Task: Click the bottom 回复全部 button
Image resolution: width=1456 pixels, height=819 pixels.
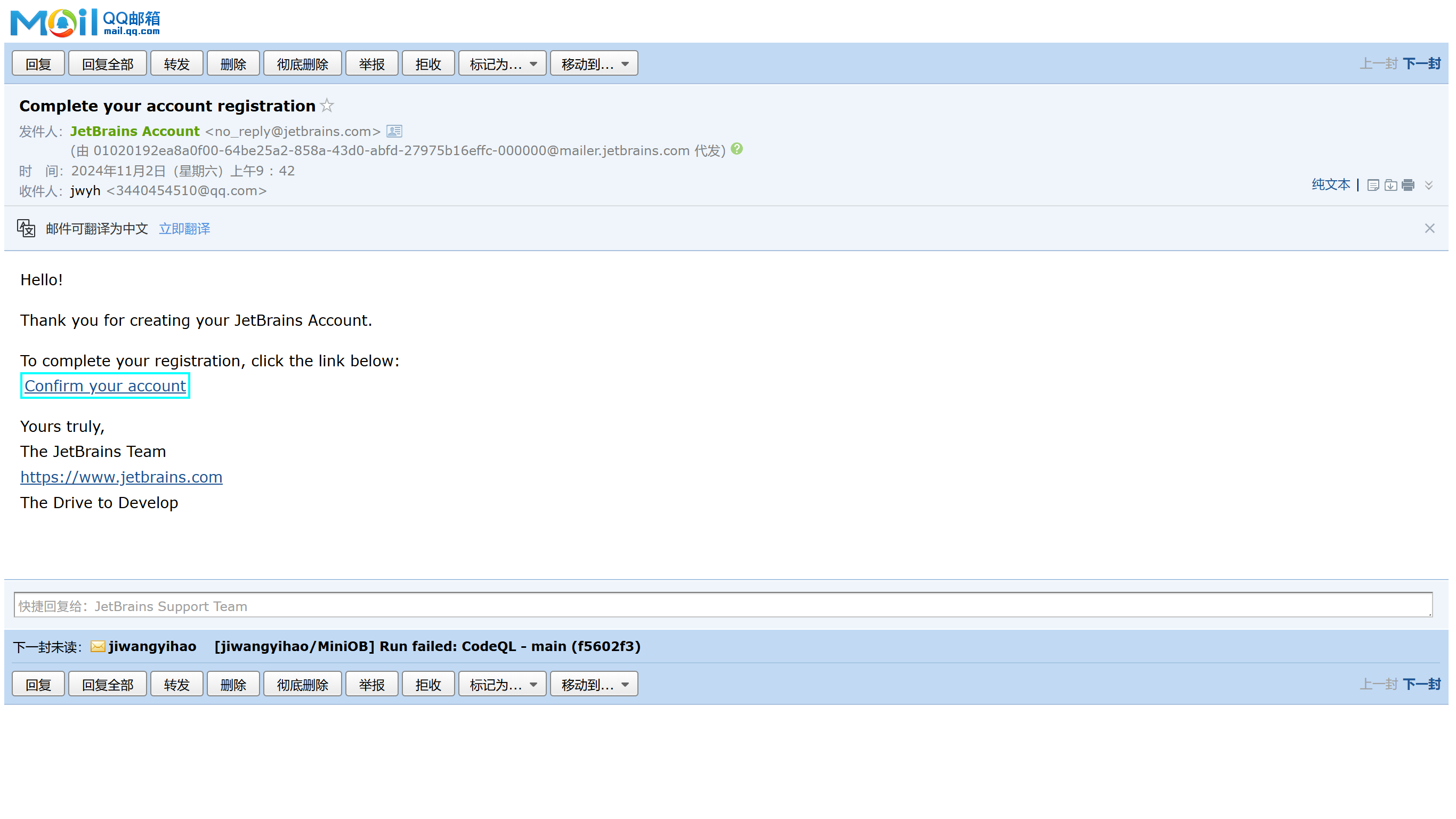Action: tap(108, 685)
